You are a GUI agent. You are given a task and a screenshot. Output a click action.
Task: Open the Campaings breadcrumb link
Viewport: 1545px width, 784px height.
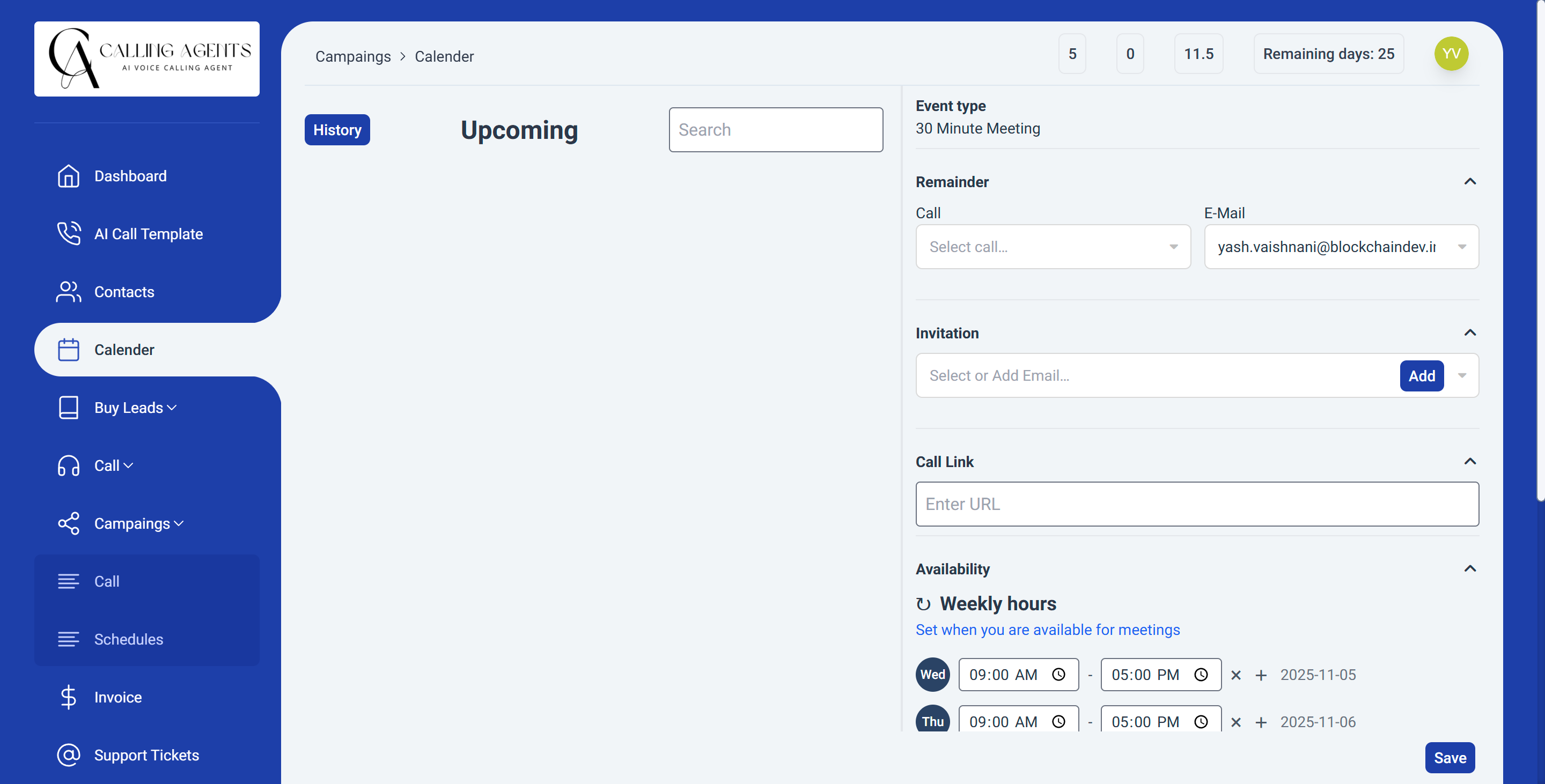[x=352, y=56]
